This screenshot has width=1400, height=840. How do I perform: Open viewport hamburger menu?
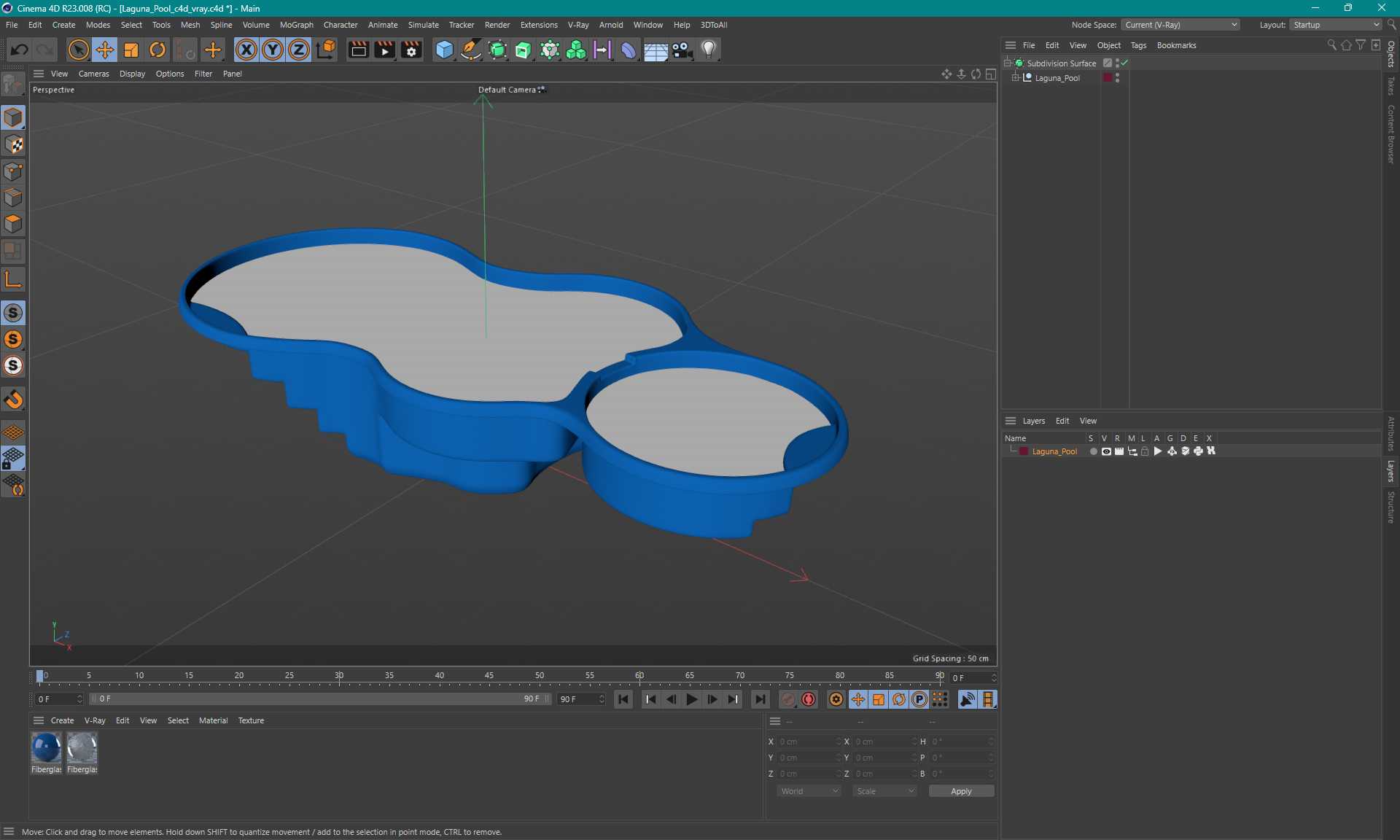pyautogui.click(x=39, y=74)
